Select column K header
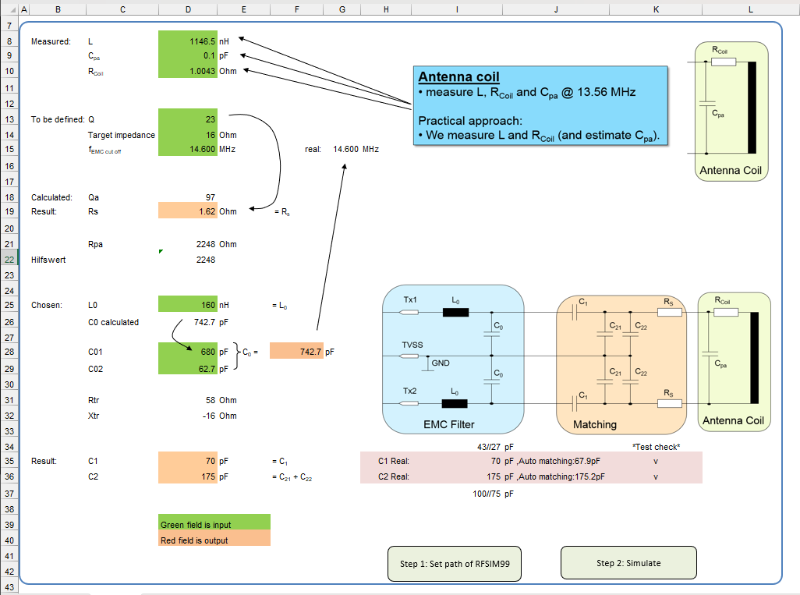 click(x=655, y=9)
